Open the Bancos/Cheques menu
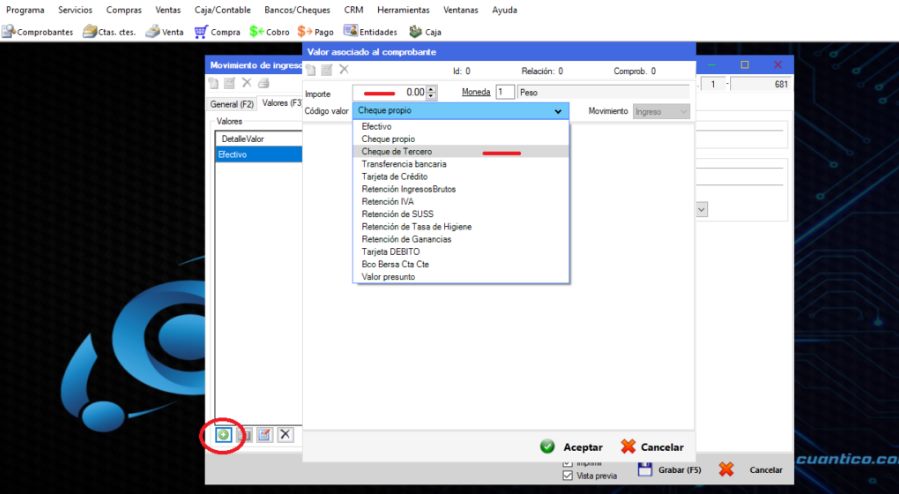The height and width of the screenshot is (494, 899). click(297, 10)
